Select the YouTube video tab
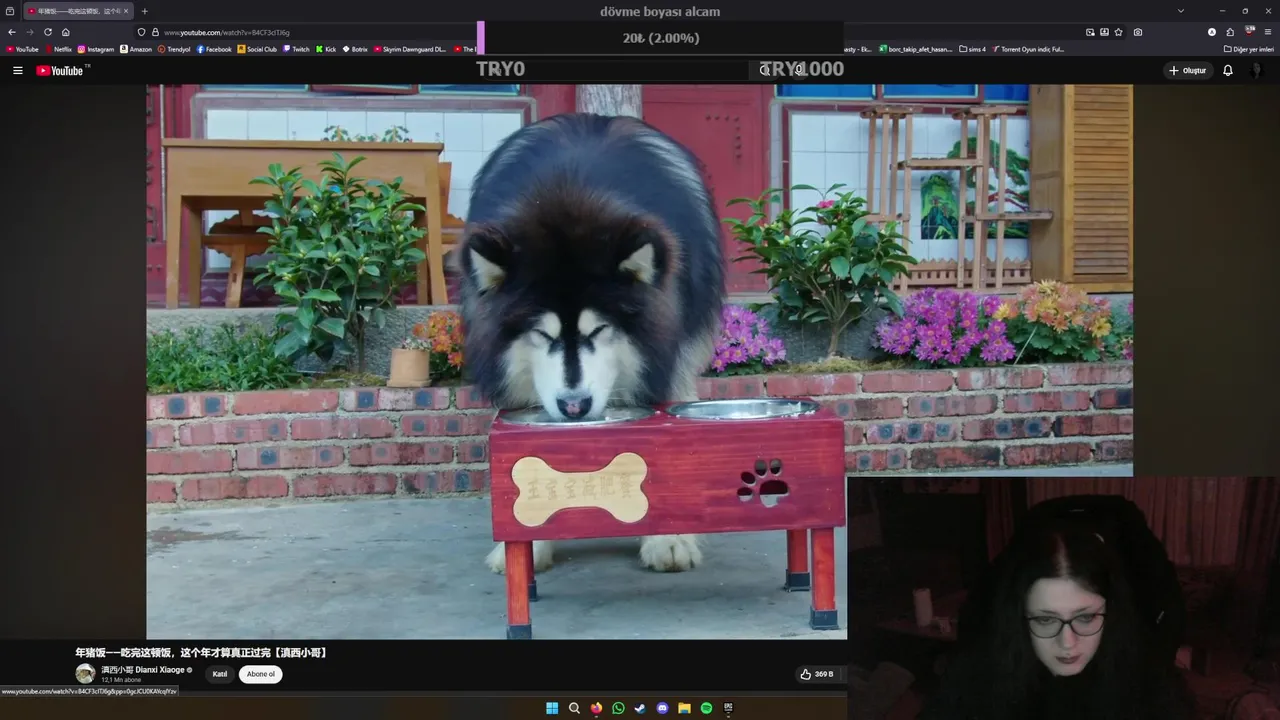 (76, 11)
